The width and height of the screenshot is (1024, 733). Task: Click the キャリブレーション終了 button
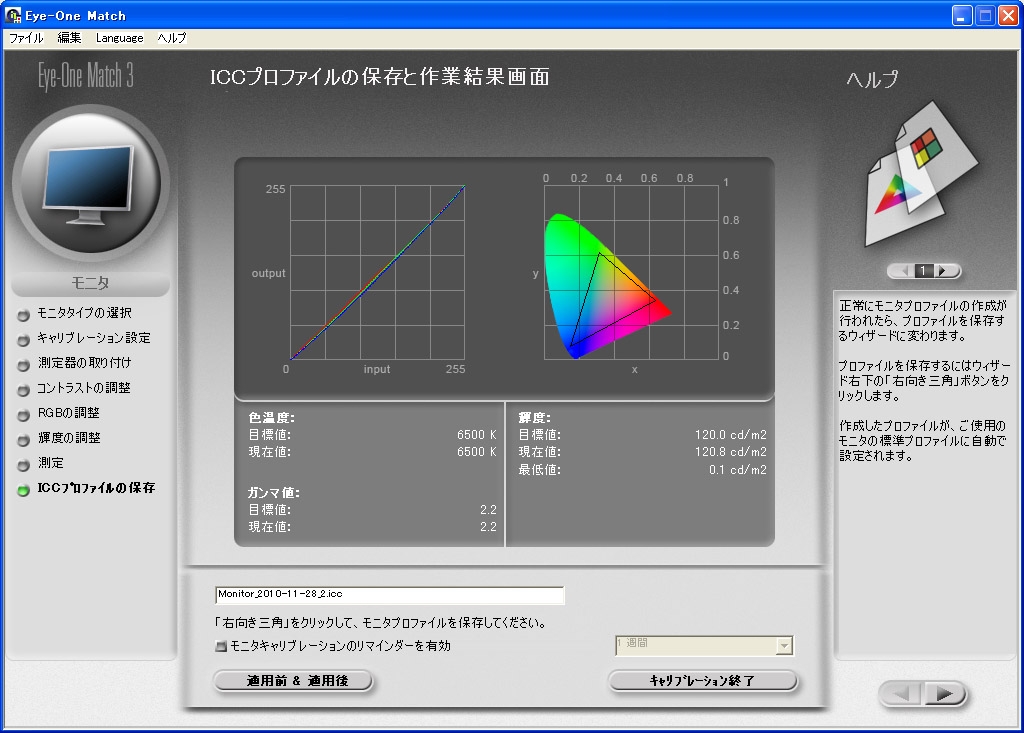coord(703,681)
